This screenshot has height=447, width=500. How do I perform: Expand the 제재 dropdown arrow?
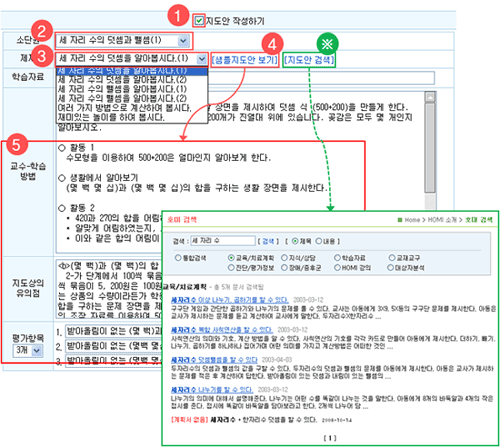pyautogui.click(x=201, y=59)
